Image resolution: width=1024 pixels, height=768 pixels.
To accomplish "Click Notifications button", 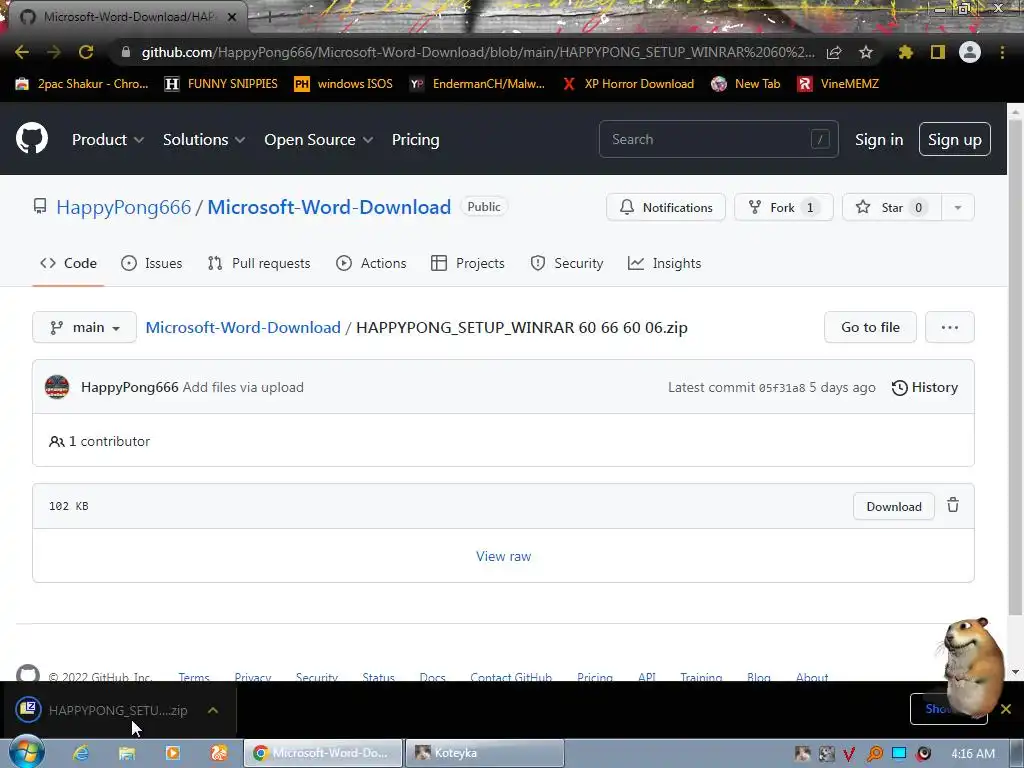I will point(665,208).
